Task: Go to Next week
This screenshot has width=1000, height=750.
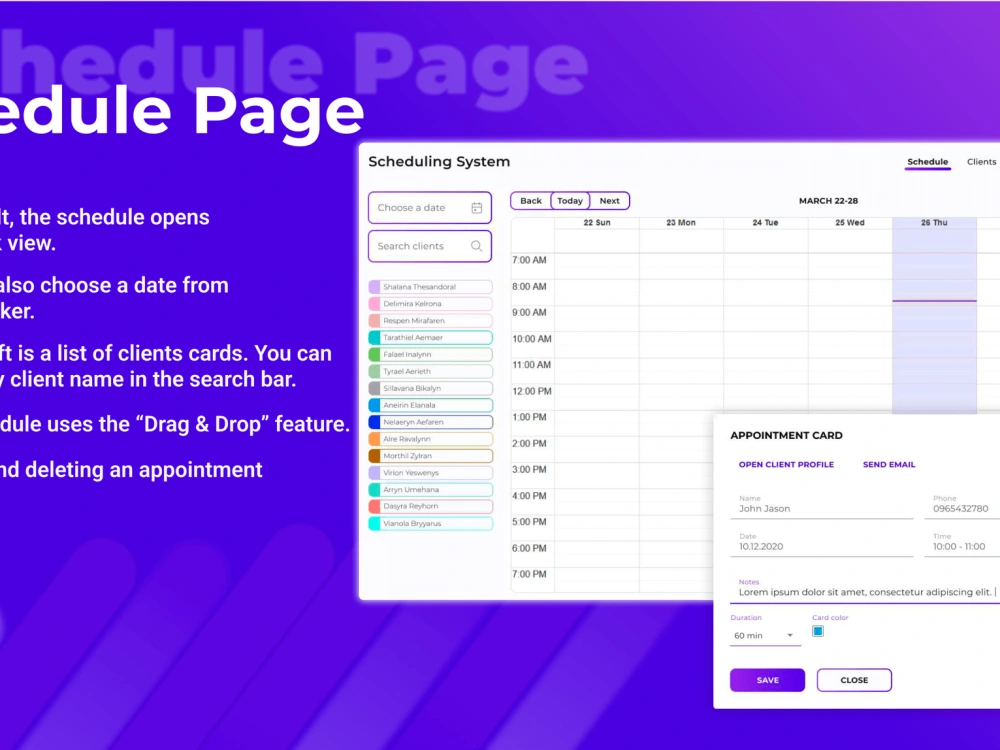Action: pyautogui.click(x=610, y=201)
